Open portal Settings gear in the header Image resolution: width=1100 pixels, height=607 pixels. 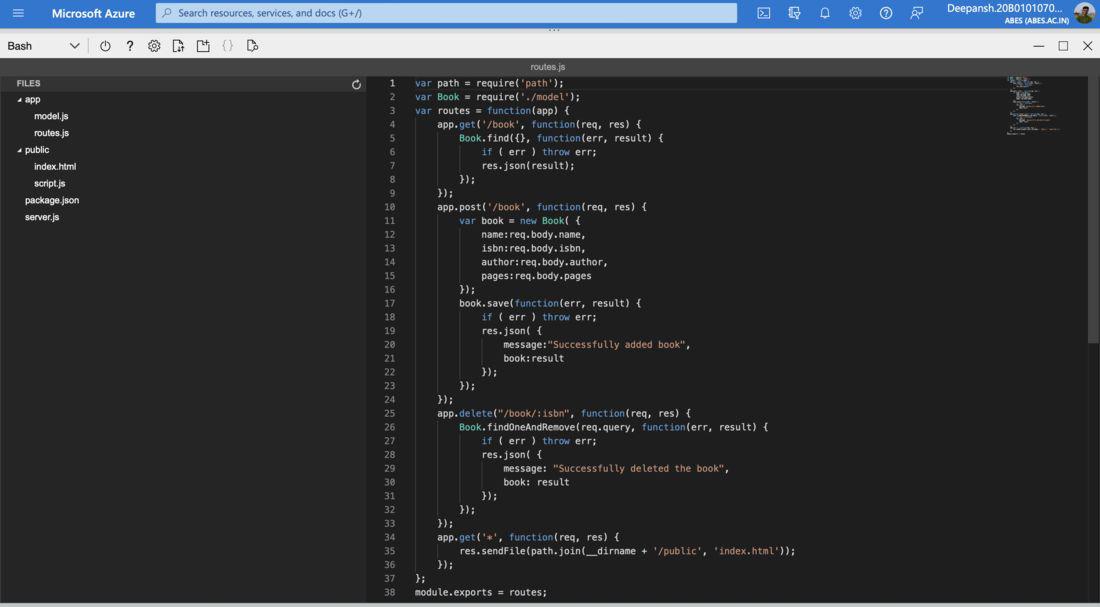coord(855,13)
